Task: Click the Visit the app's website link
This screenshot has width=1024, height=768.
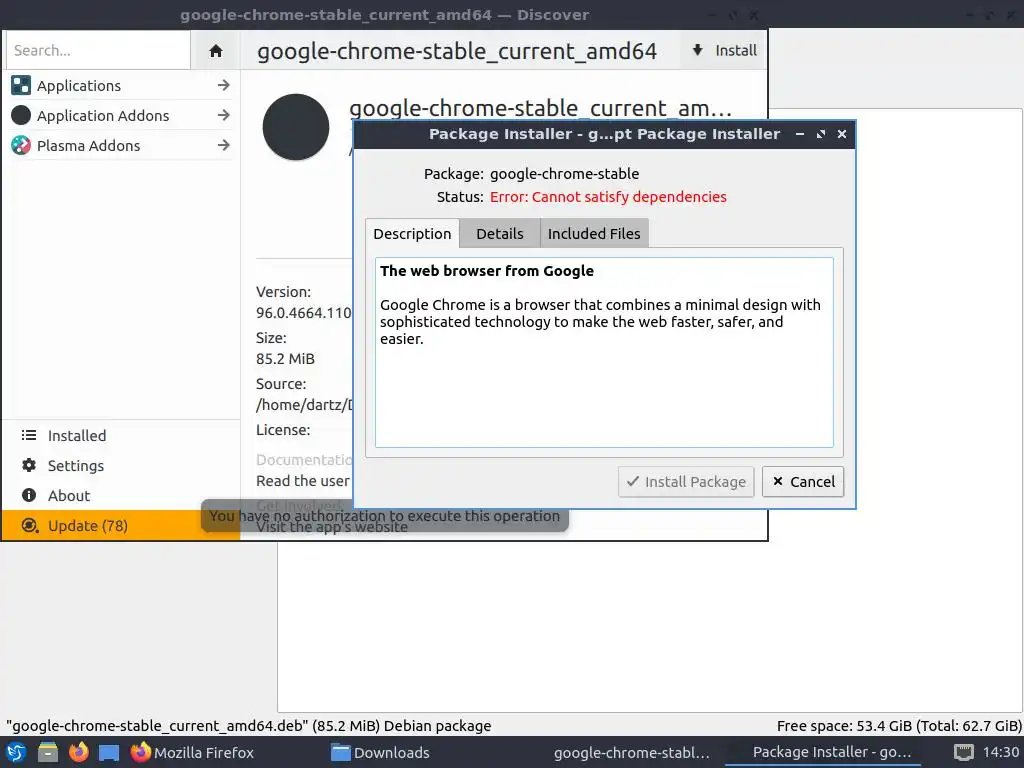Action: click(332, 528)
